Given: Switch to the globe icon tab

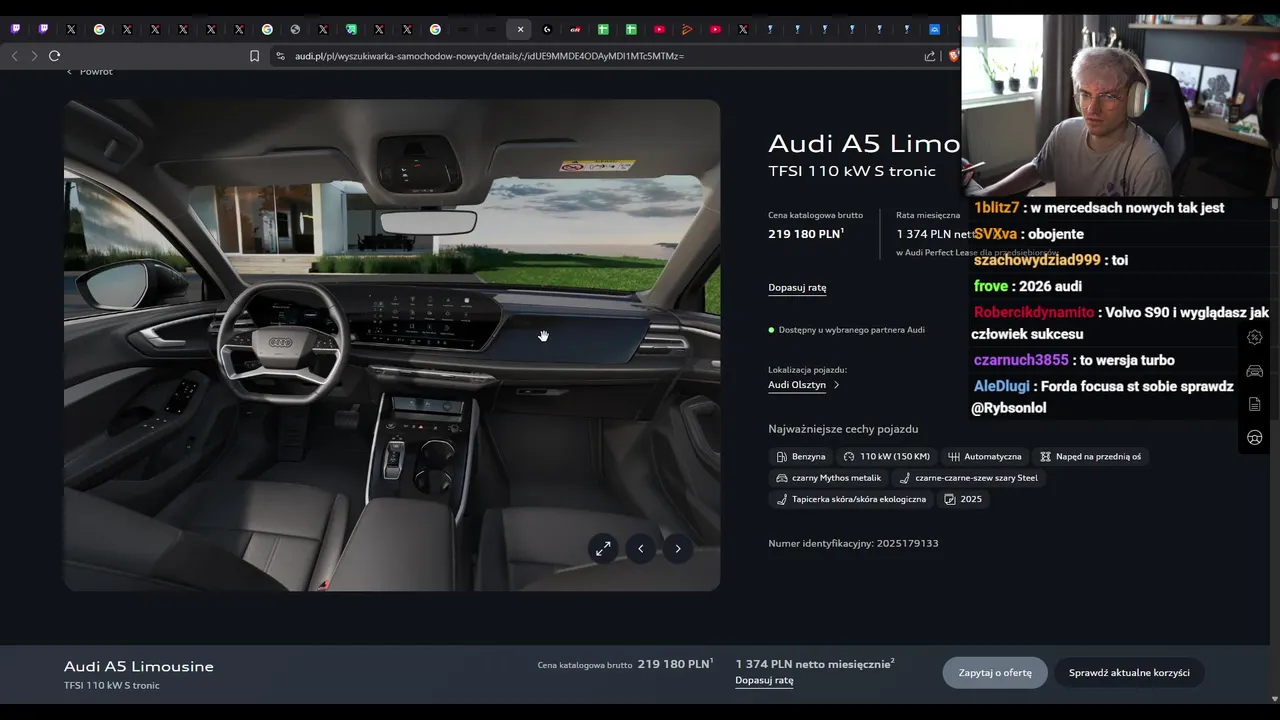Looking at the screenshot, I should click(x=295, y=29).
